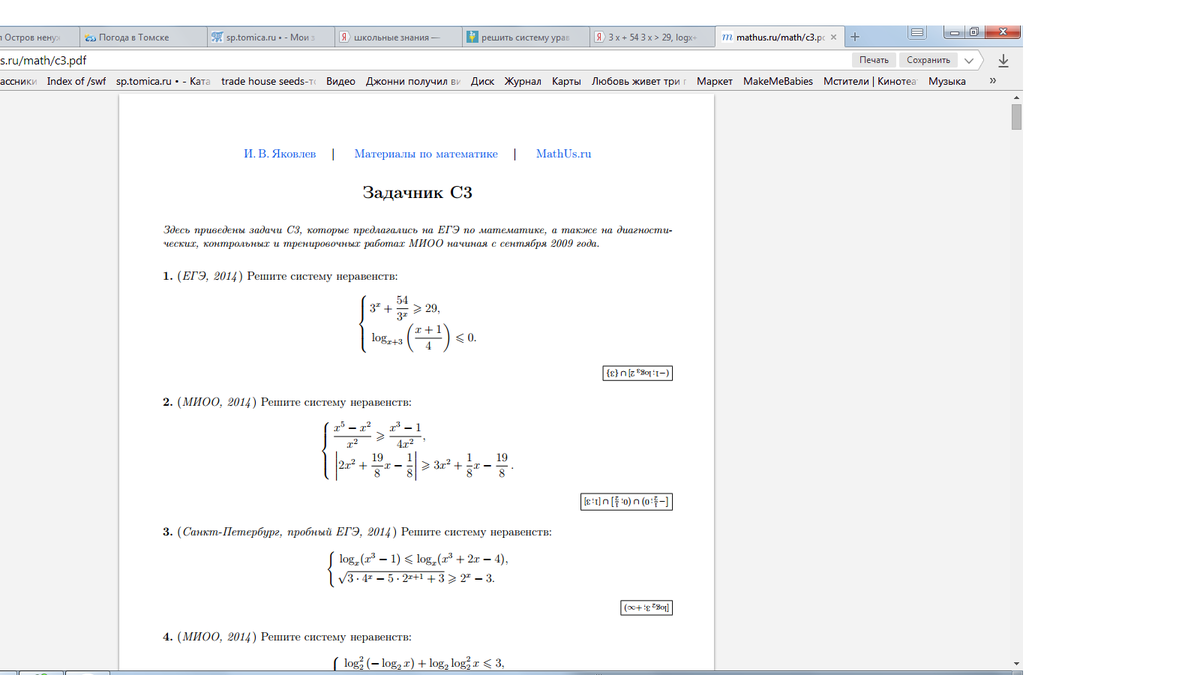
Task: Follow the И. В. Яковлев link
Action: (x=280, y=154)
